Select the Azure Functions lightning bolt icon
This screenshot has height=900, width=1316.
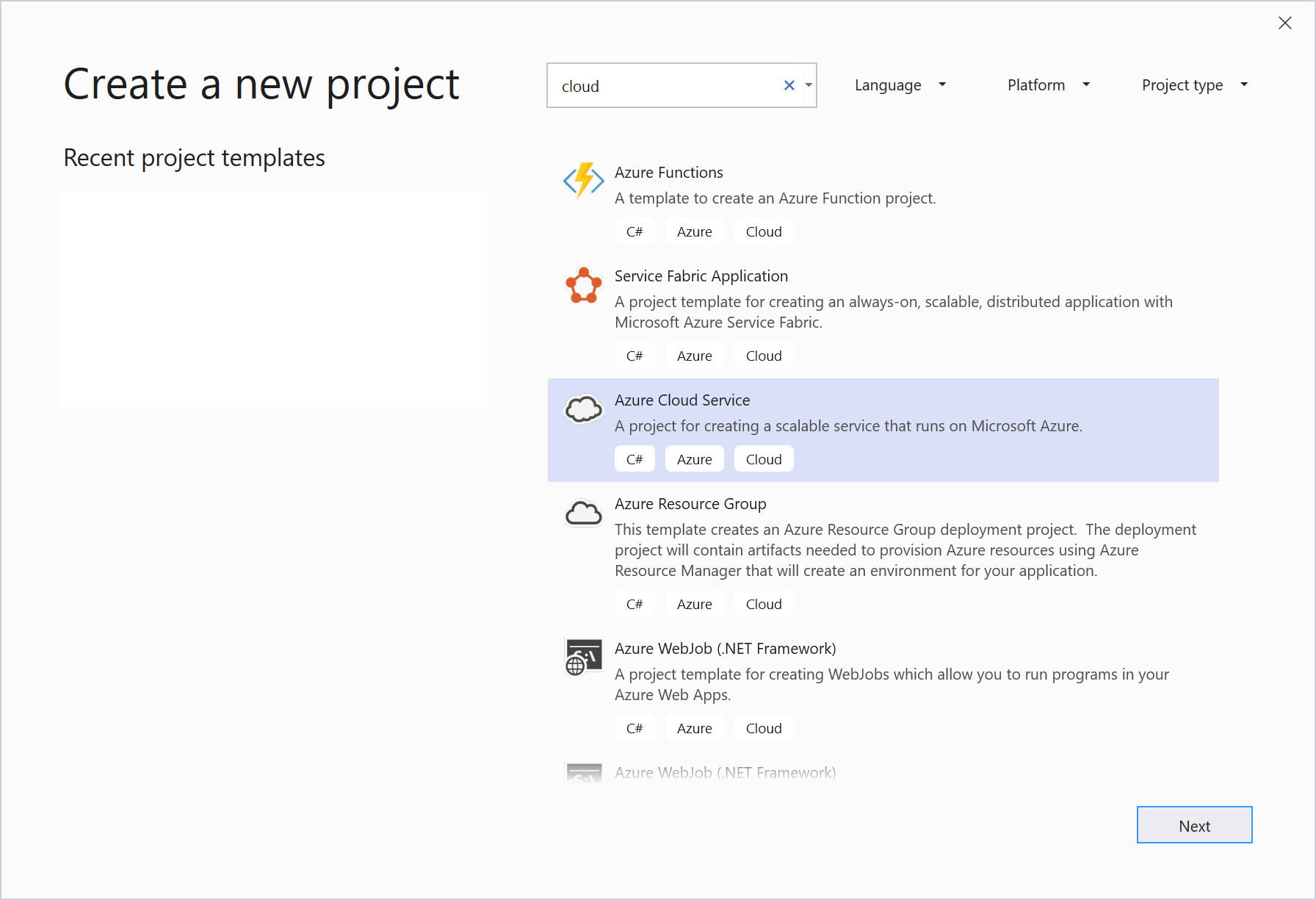[583, 180]
